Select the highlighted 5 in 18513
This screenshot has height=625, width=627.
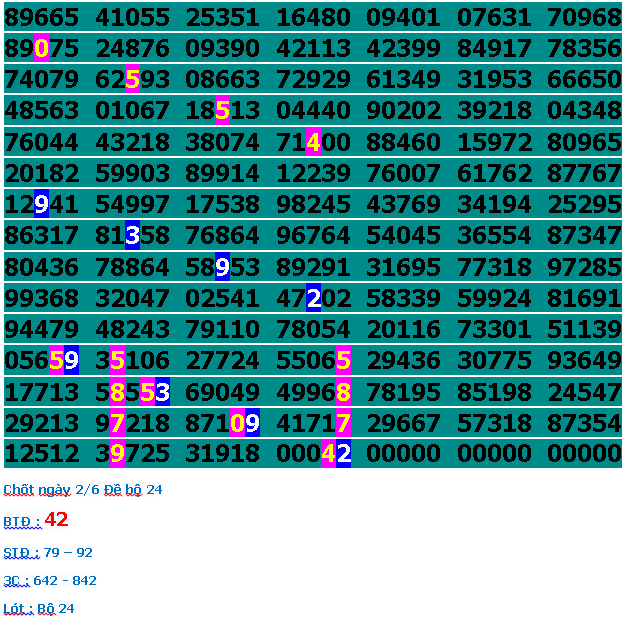pos(222,111)
